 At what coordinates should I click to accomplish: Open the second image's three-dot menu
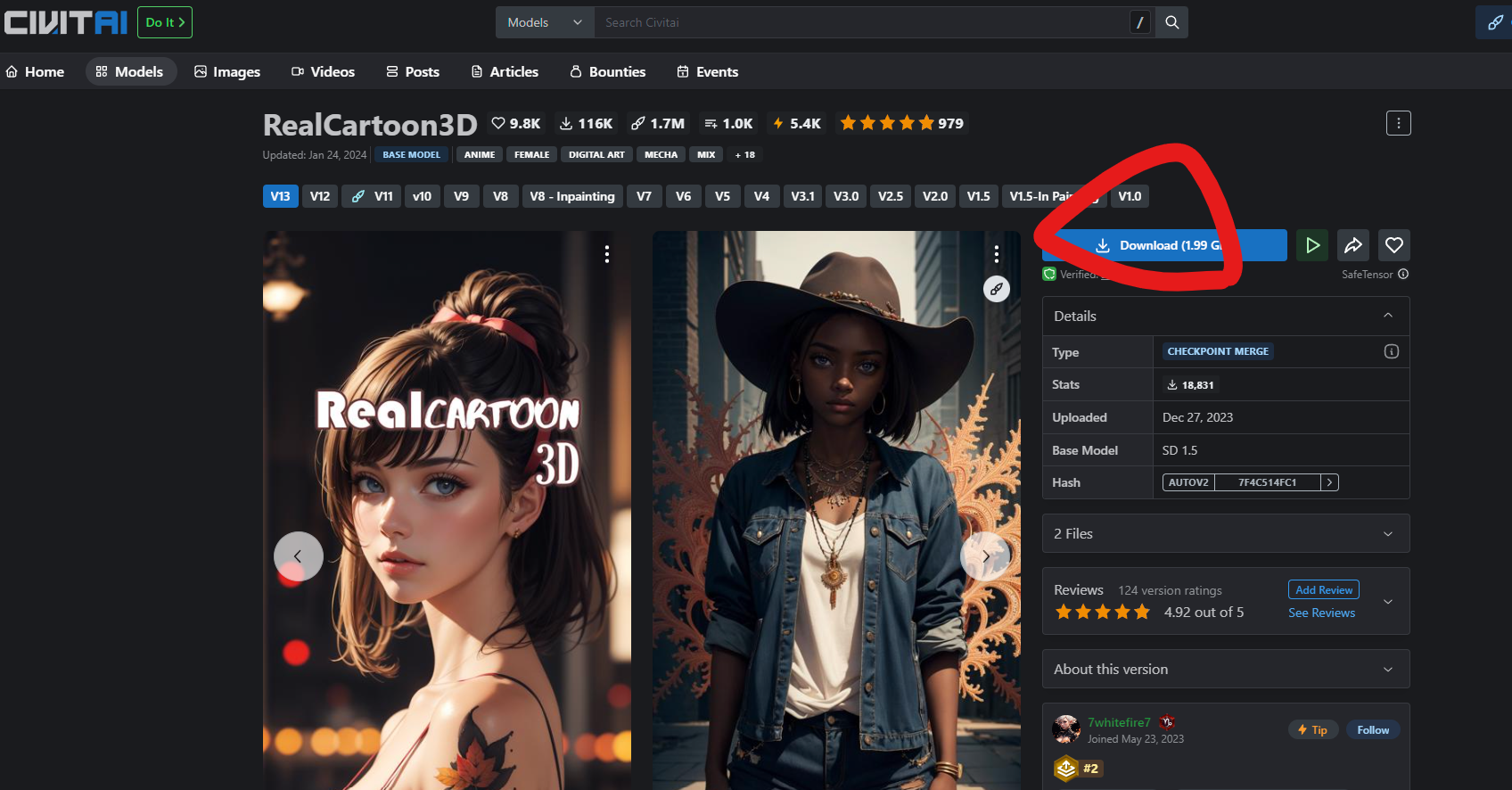997,254
